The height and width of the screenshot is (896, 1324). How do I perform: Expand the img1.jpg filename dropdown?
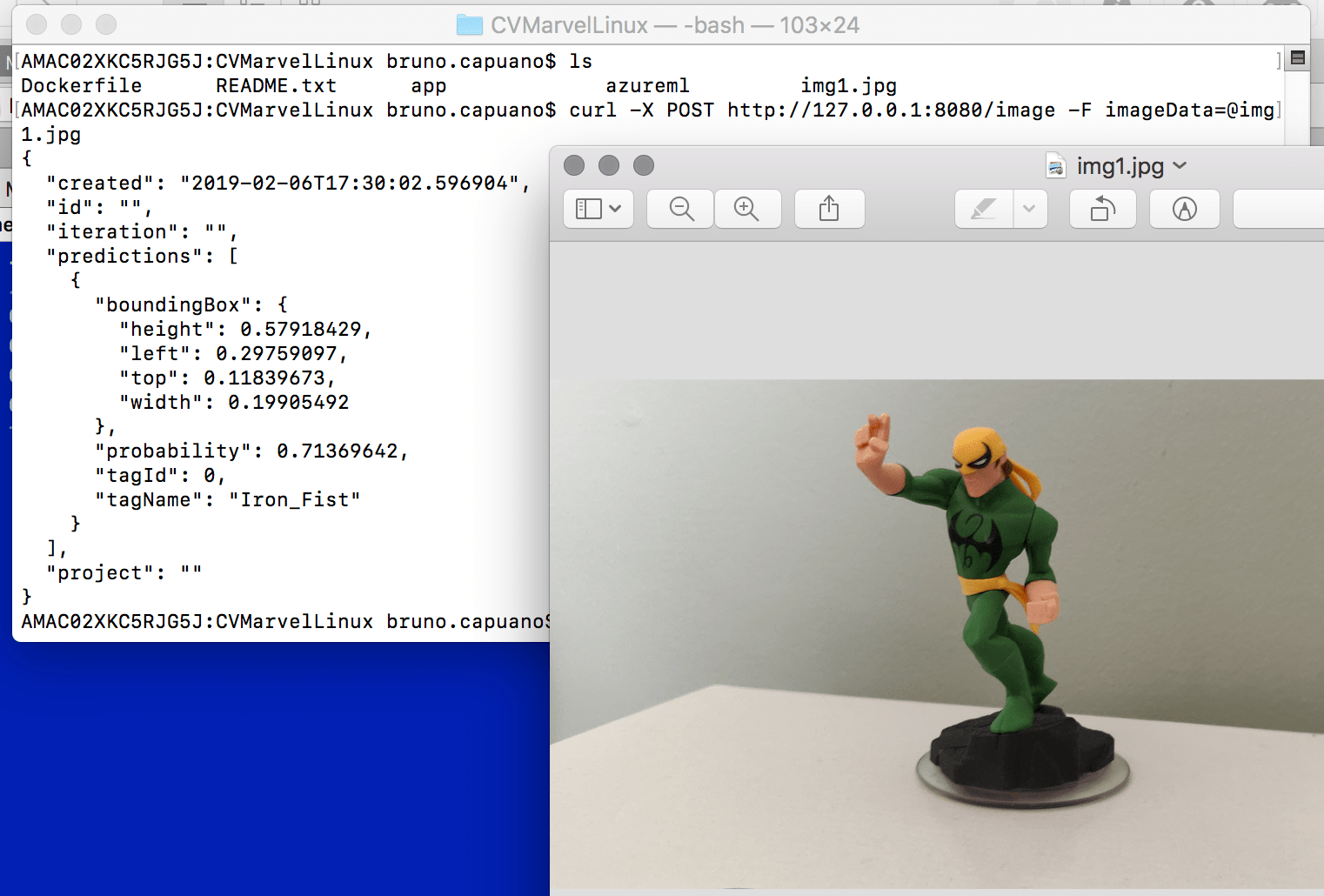1180,165
